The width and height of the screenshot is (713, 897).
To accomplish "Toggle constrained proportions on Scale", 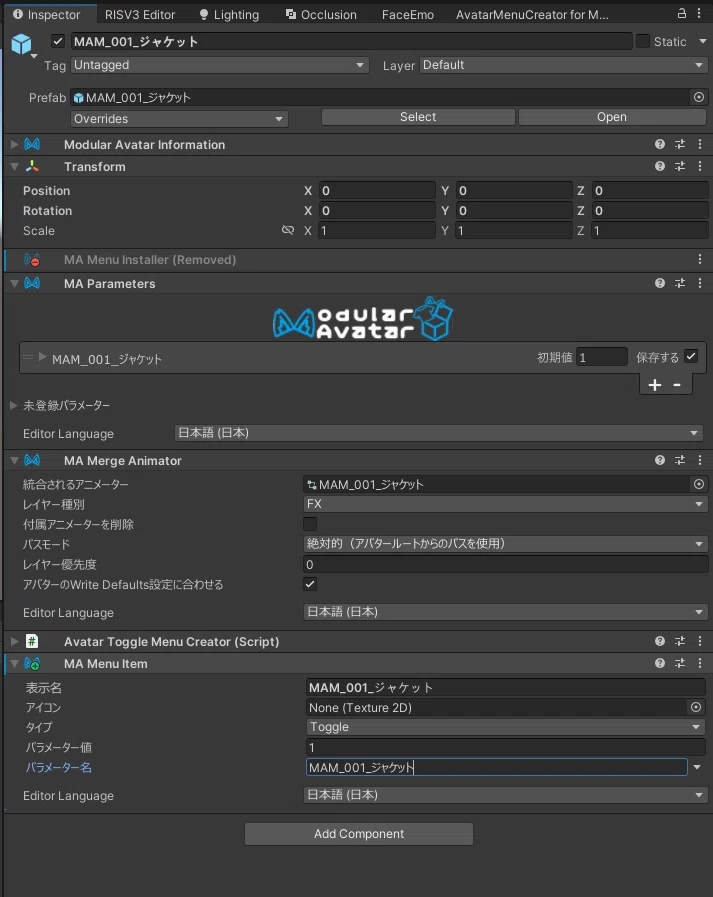I will [288, 230].
